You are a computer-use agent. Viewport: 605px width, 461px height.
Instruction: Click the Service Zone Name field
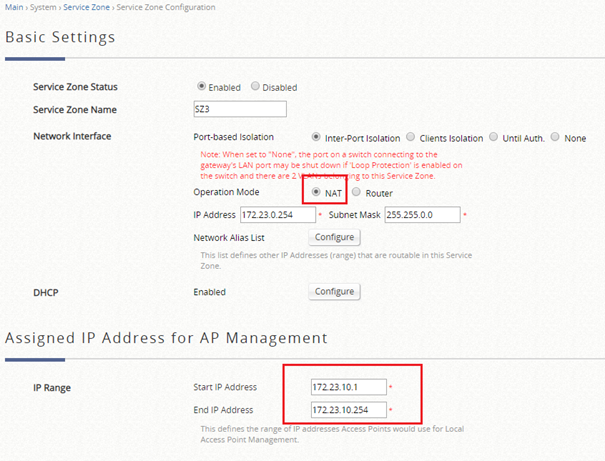[239, 109]
